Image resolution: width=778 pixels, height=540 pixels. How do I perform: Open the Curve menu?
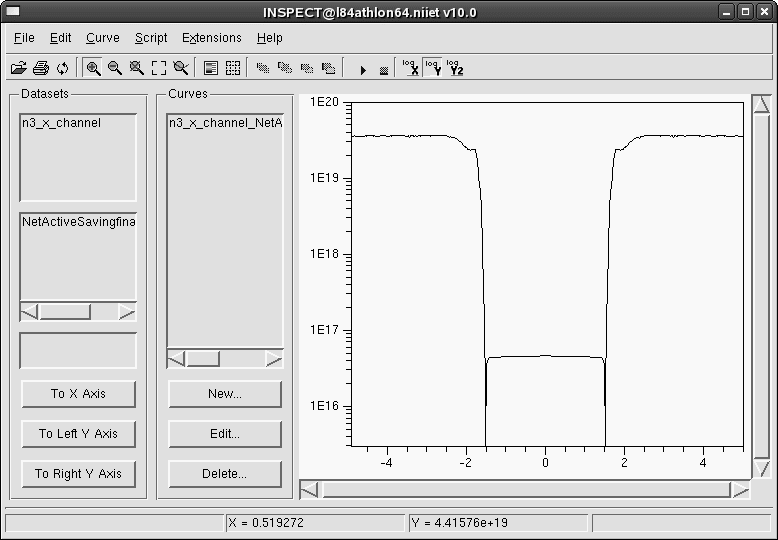102,38
